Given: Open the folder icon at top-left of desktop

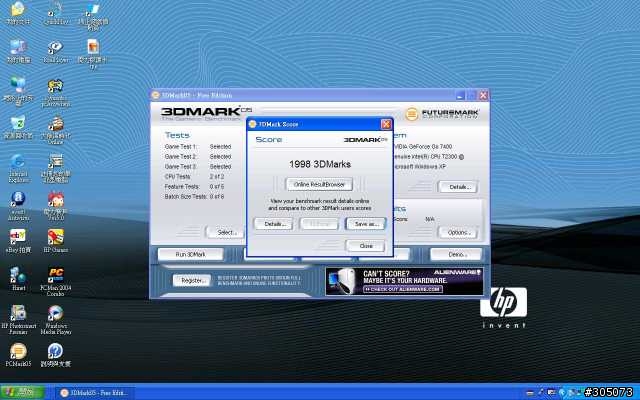Looking at the screenshot, I should 18,13.
